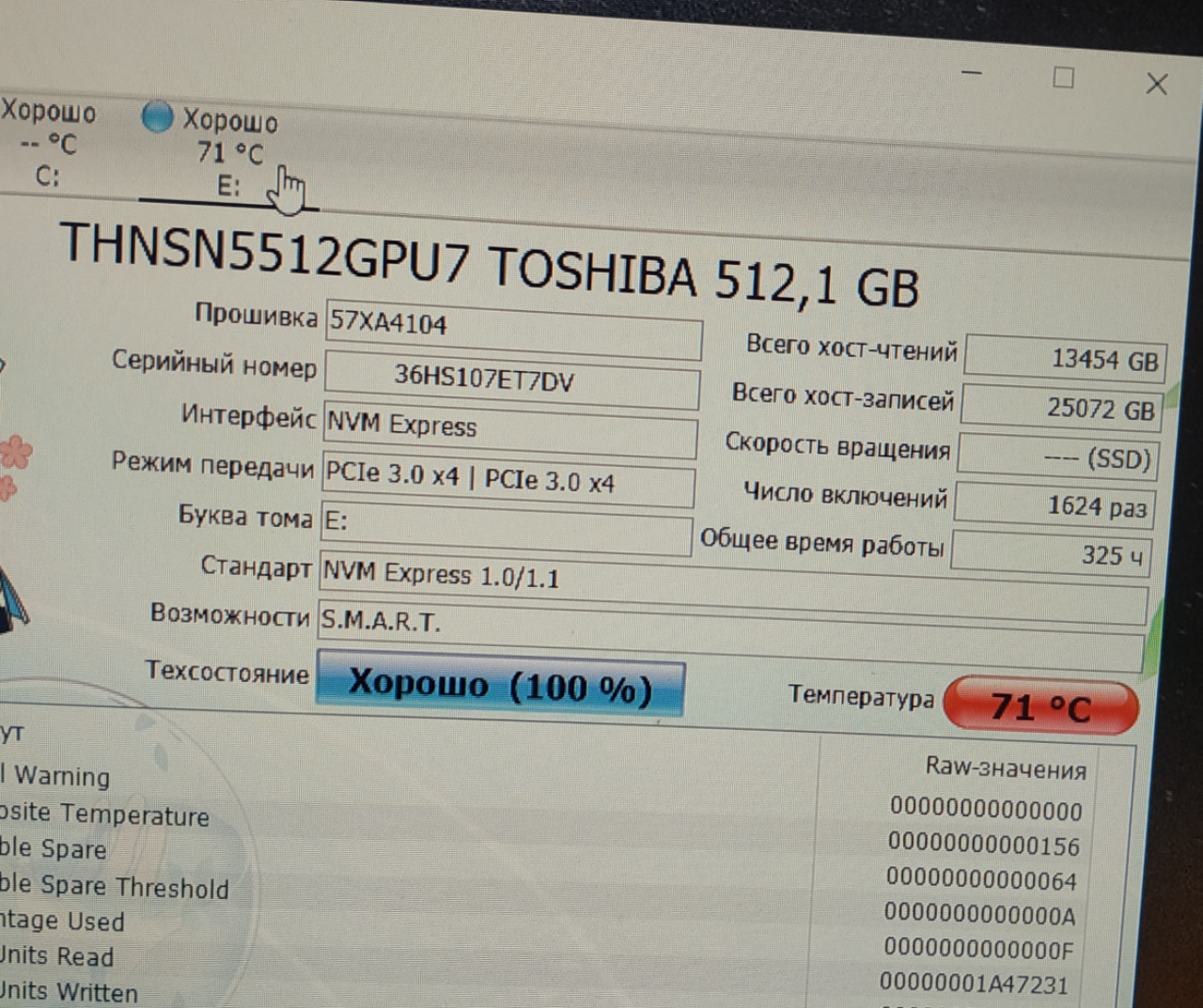
Task: Select the firmware field 57XA4104
Action: point(513,329)
